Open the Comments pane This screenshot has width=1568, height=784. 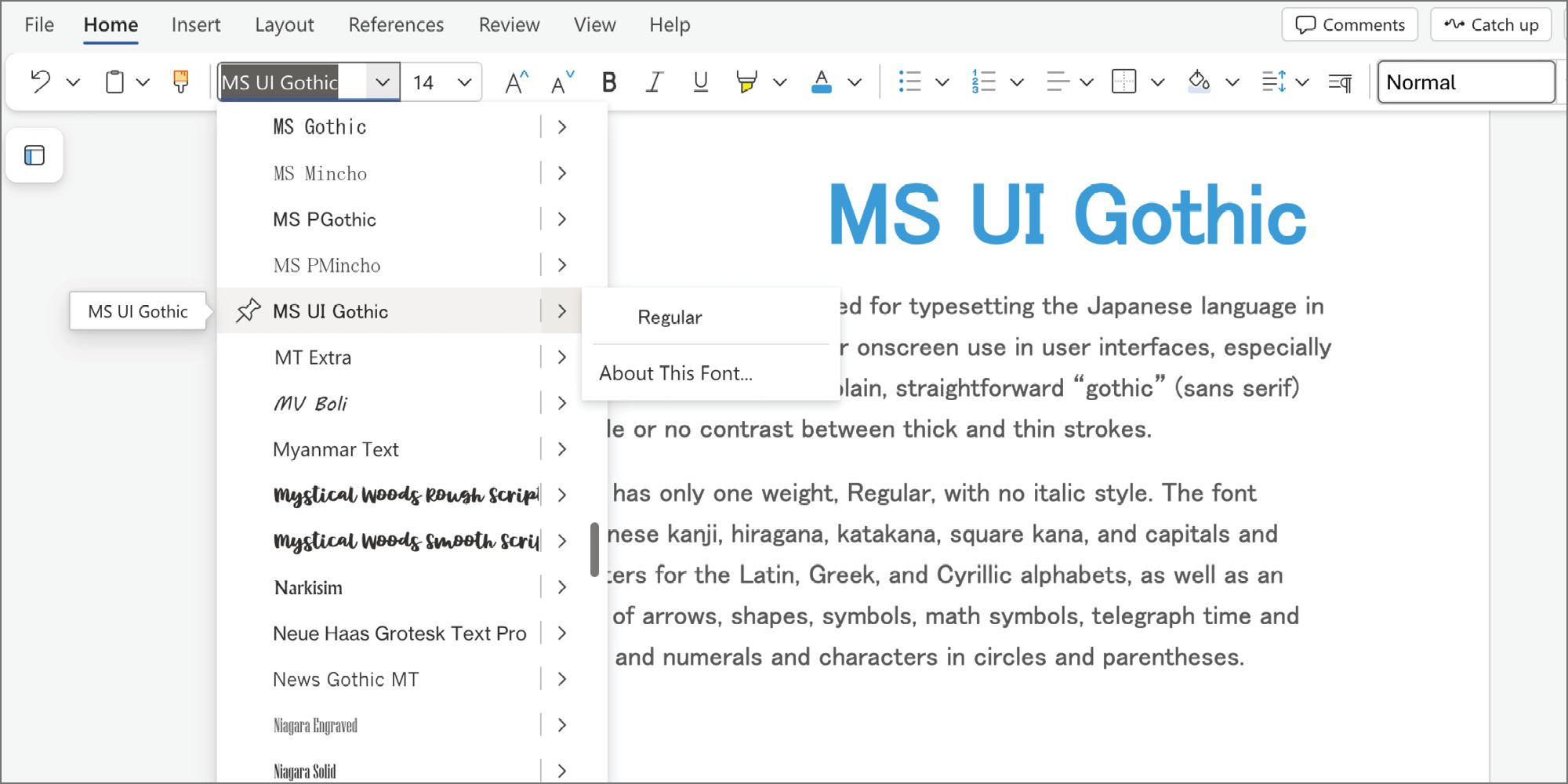(x=1349, y=25)
